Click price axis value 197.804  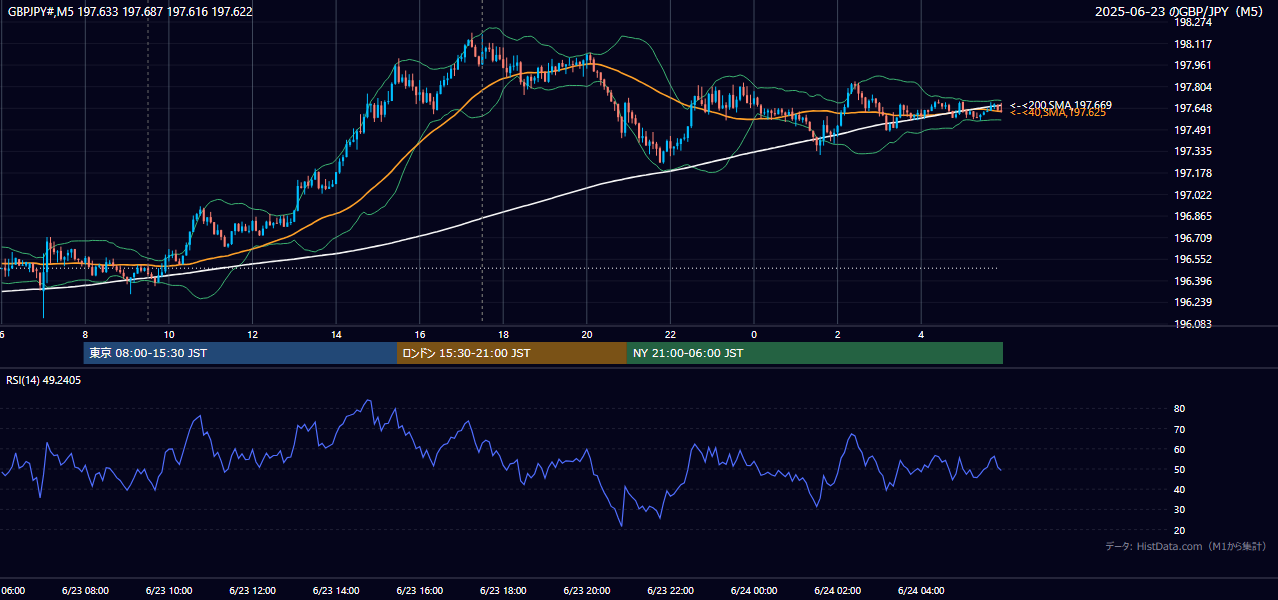1194,87
